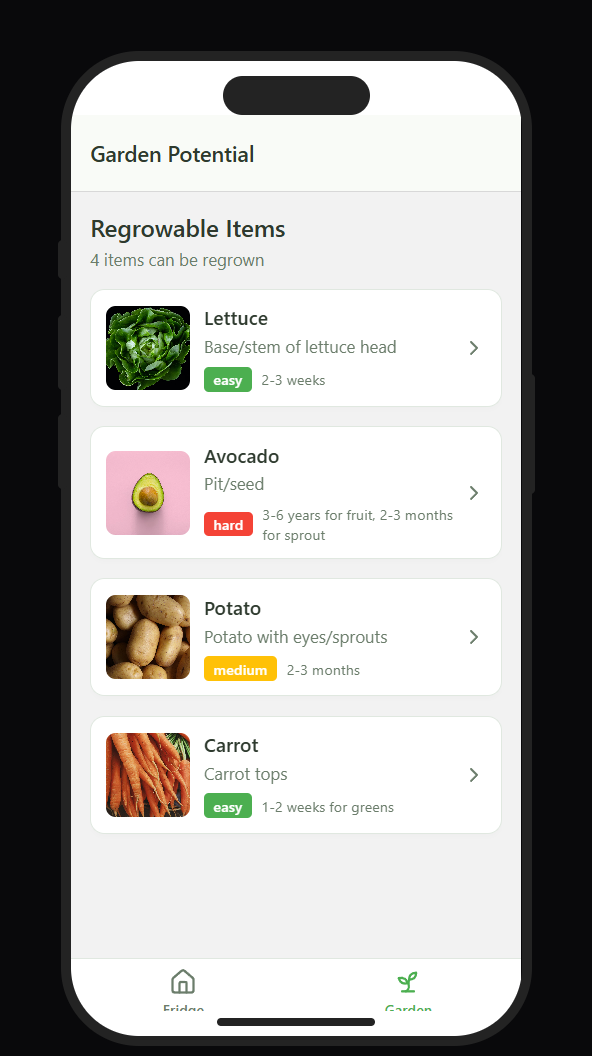Open the Avocado title link
Viewport: 592px width, 1056px height.
242,457
